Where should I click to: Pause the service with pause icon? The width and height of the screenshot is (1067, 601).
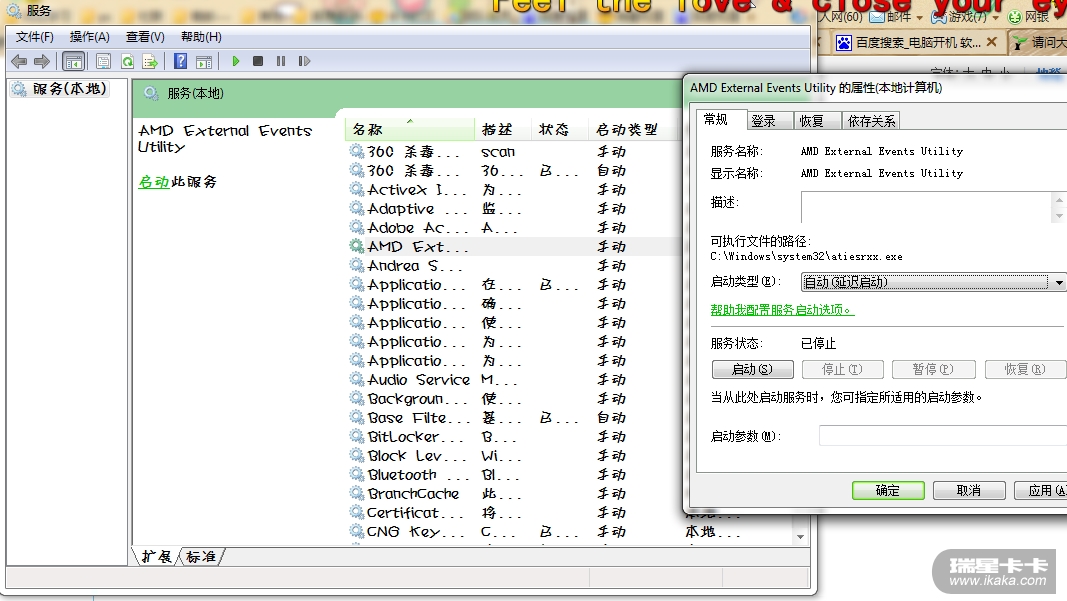coord(281,61)
